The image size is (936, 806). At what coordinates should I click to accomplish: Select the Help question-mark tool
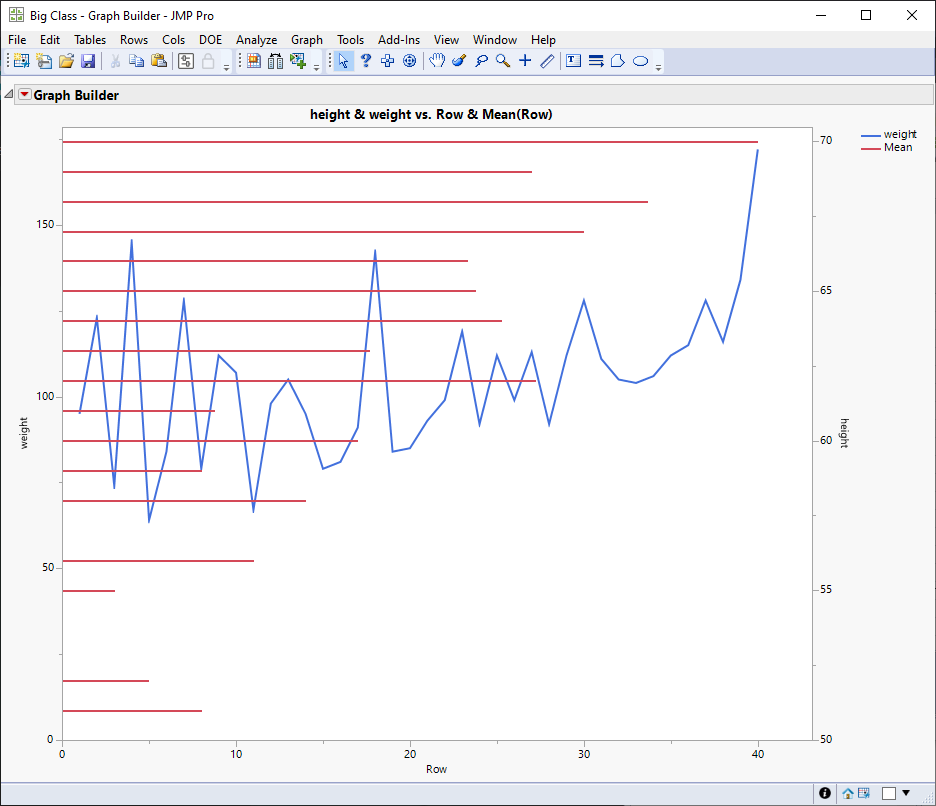tap(365, 61)
